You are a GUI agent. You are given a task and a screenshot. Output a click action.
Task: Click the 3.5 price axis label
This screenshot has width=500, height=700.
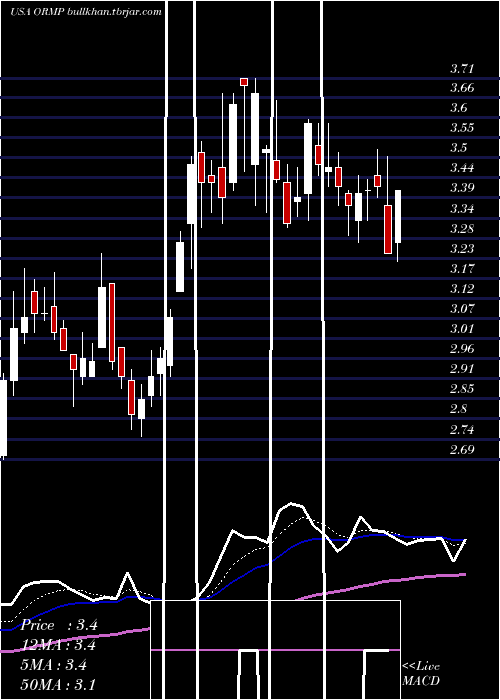458,148
